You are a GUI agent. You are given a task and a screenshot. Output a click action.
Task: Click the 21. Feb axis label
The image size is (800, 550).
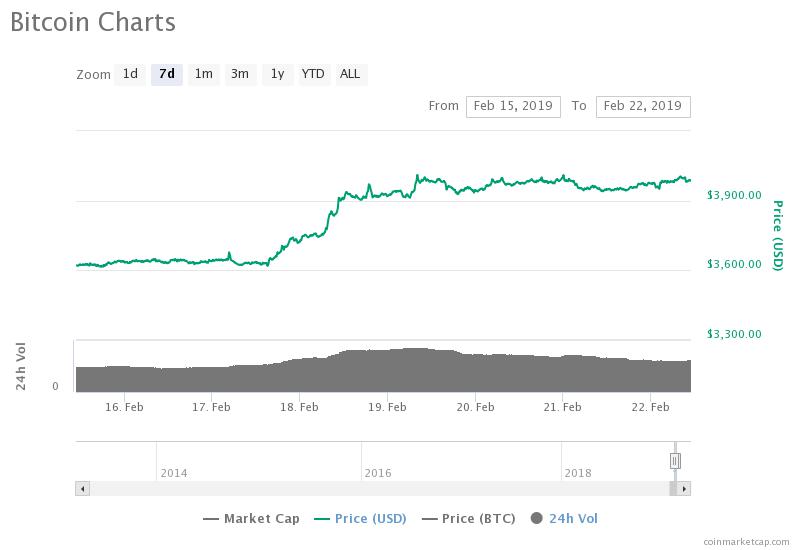click(562, 407)
